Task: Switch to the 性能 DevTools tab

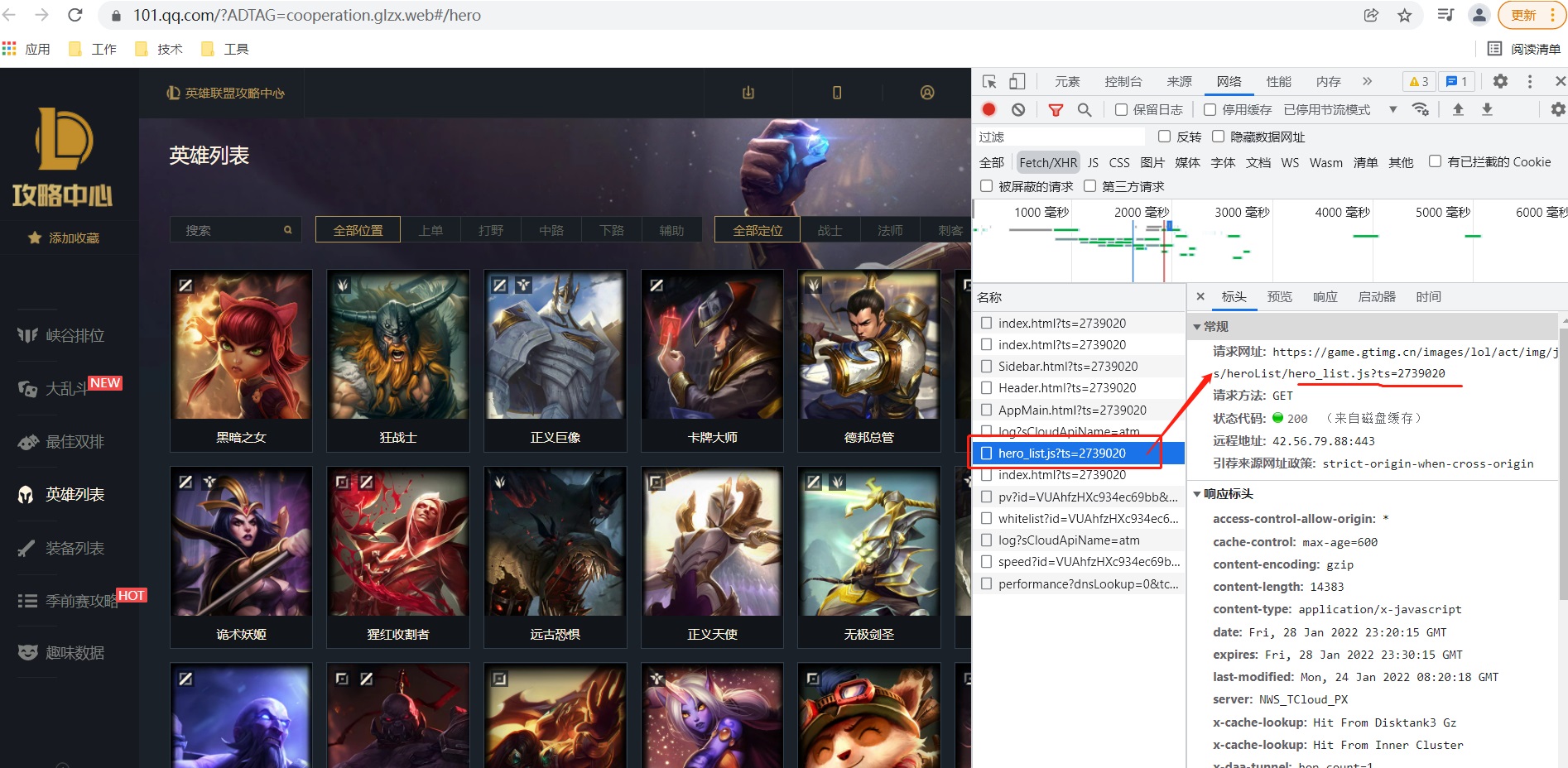Action: (x=1278, y=81)
